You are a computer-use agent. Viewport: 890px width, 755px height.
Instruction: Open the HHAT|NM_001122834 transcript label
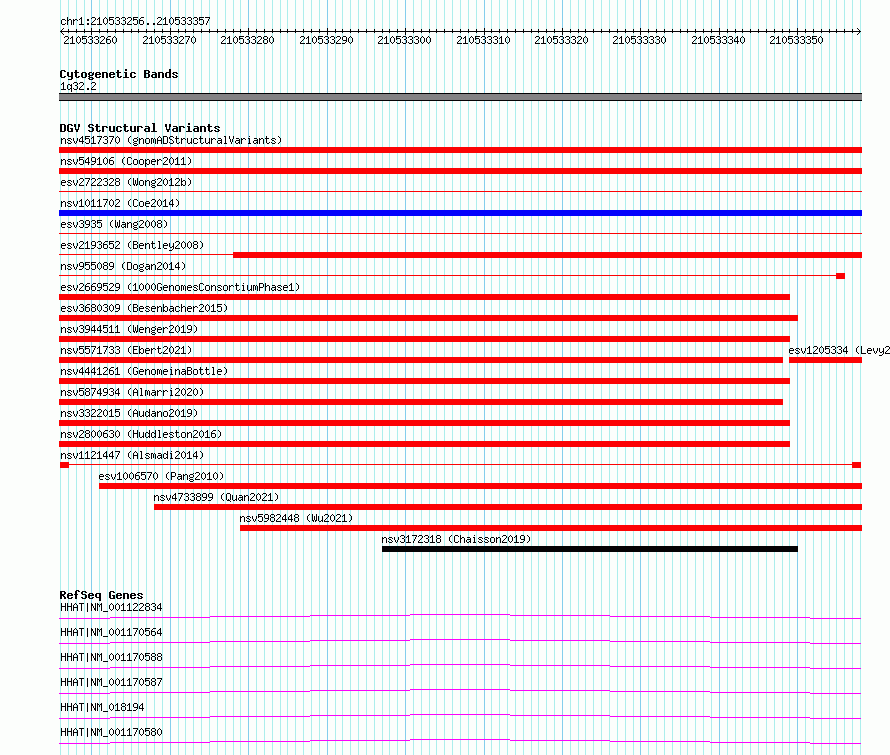pyautogui.click(x=111, y=607)
